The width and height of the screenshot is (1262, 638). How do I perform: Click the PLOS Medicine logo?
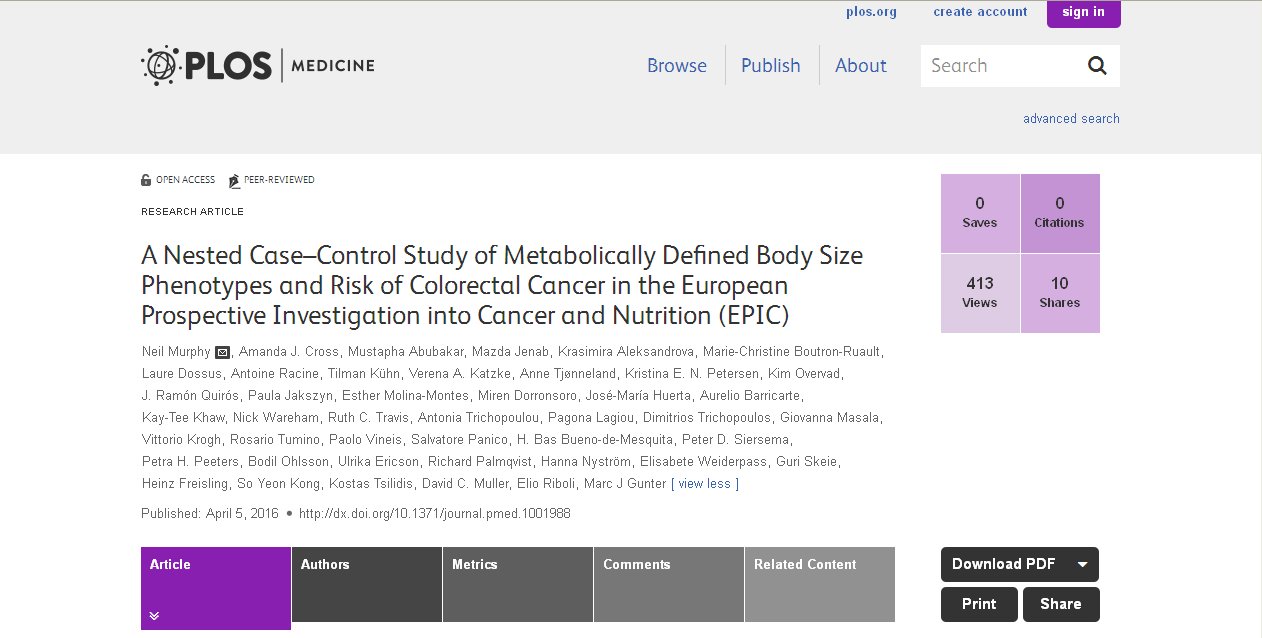pos(258,66)
